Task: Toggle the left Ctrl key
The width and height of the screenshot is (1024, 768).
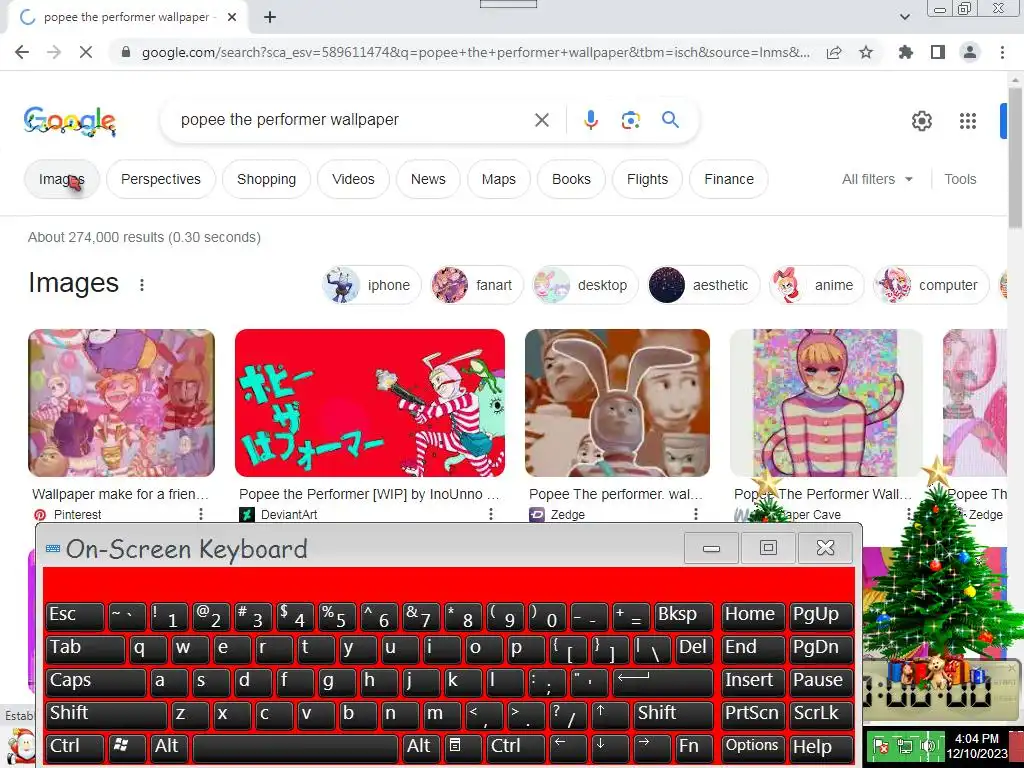Action: tap(74, 746)
